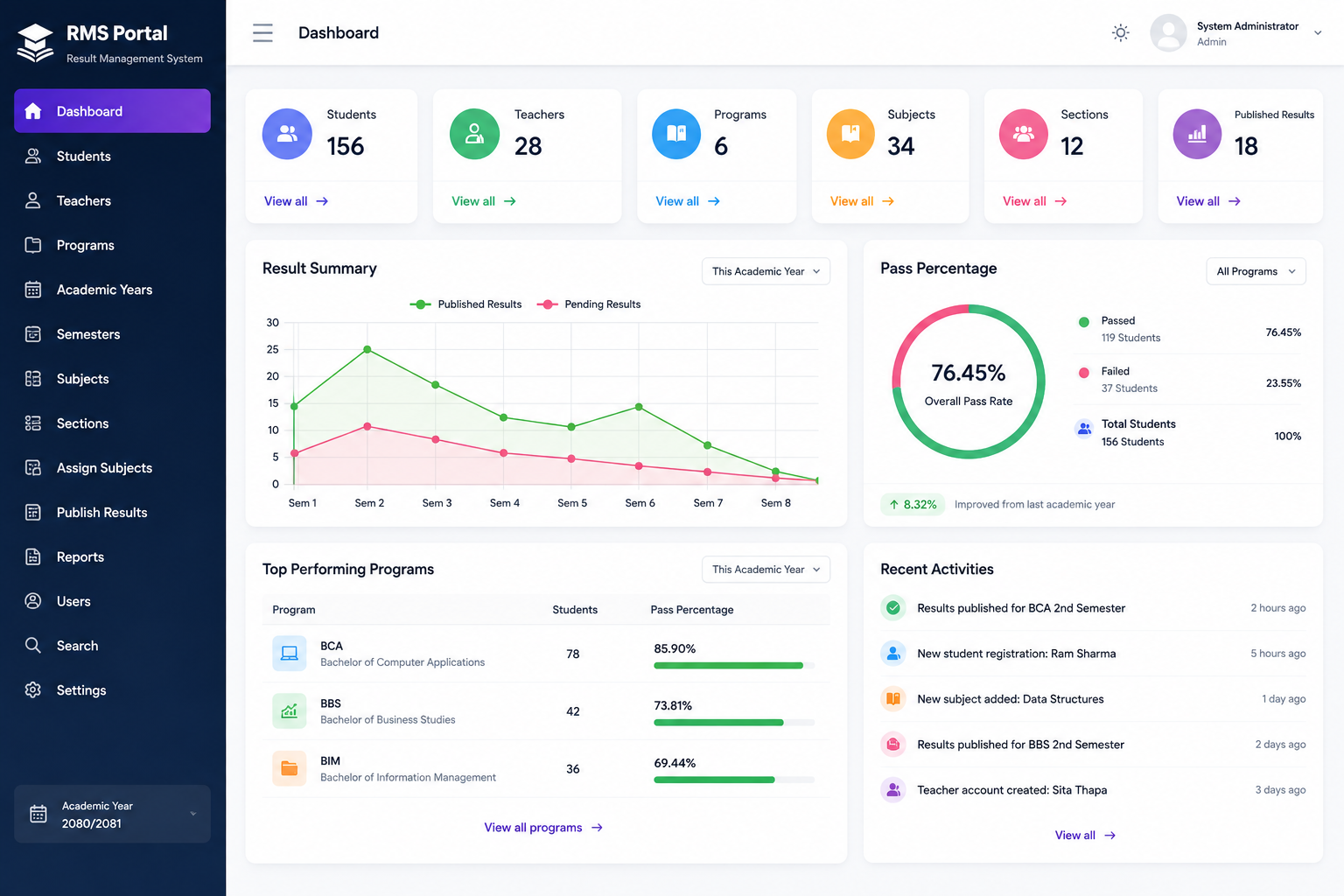1344x896 pixels.
Task: Open Dashboard in the sidebar
Action: click(112, 111)
